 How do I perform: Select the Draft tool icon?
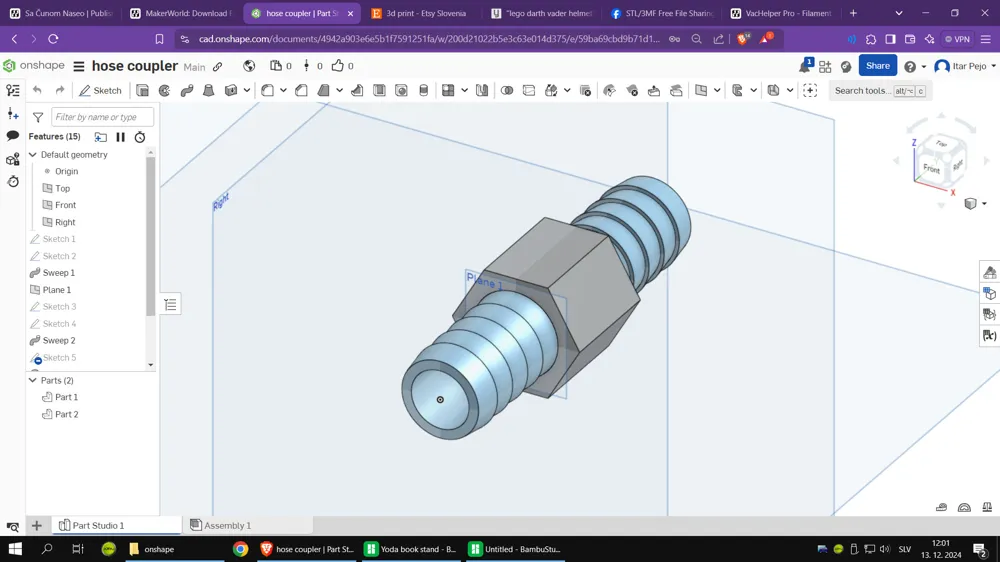click(323, 91)
